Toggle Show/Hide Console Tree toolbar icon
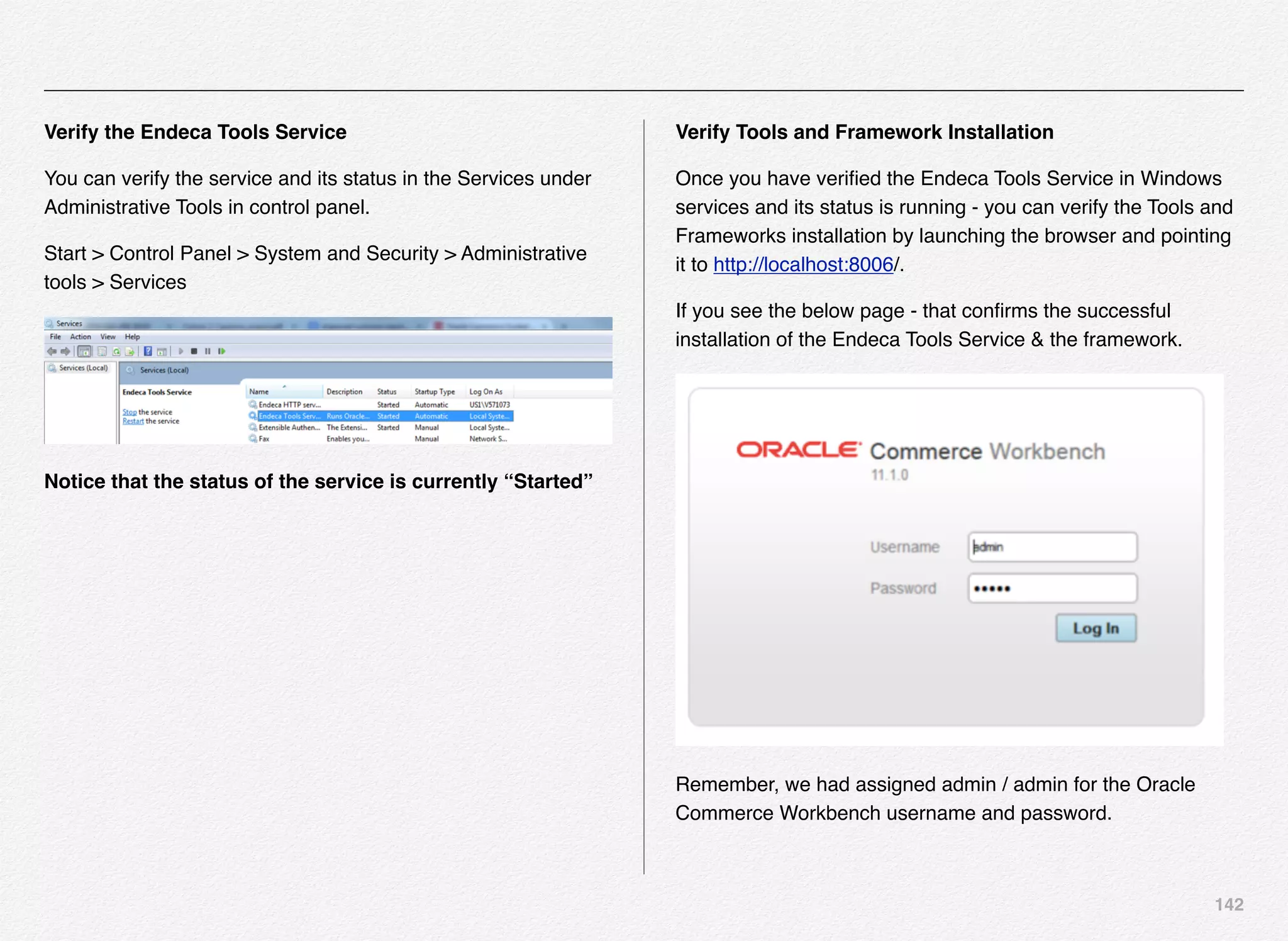 (x=84, y=352)
